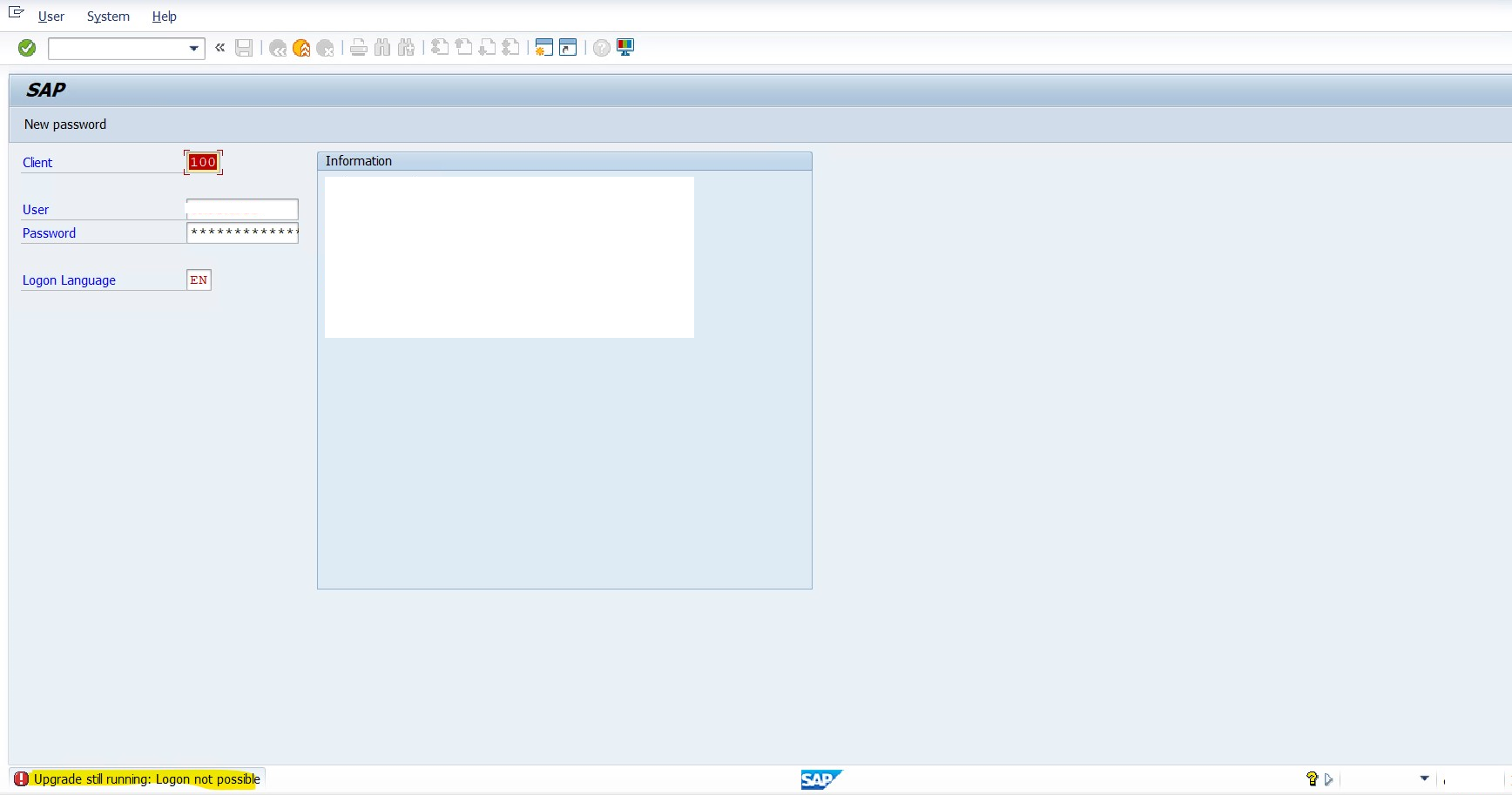Click the Generate Shortcut icon
1512x795 pixels.
tap(568, 48)
